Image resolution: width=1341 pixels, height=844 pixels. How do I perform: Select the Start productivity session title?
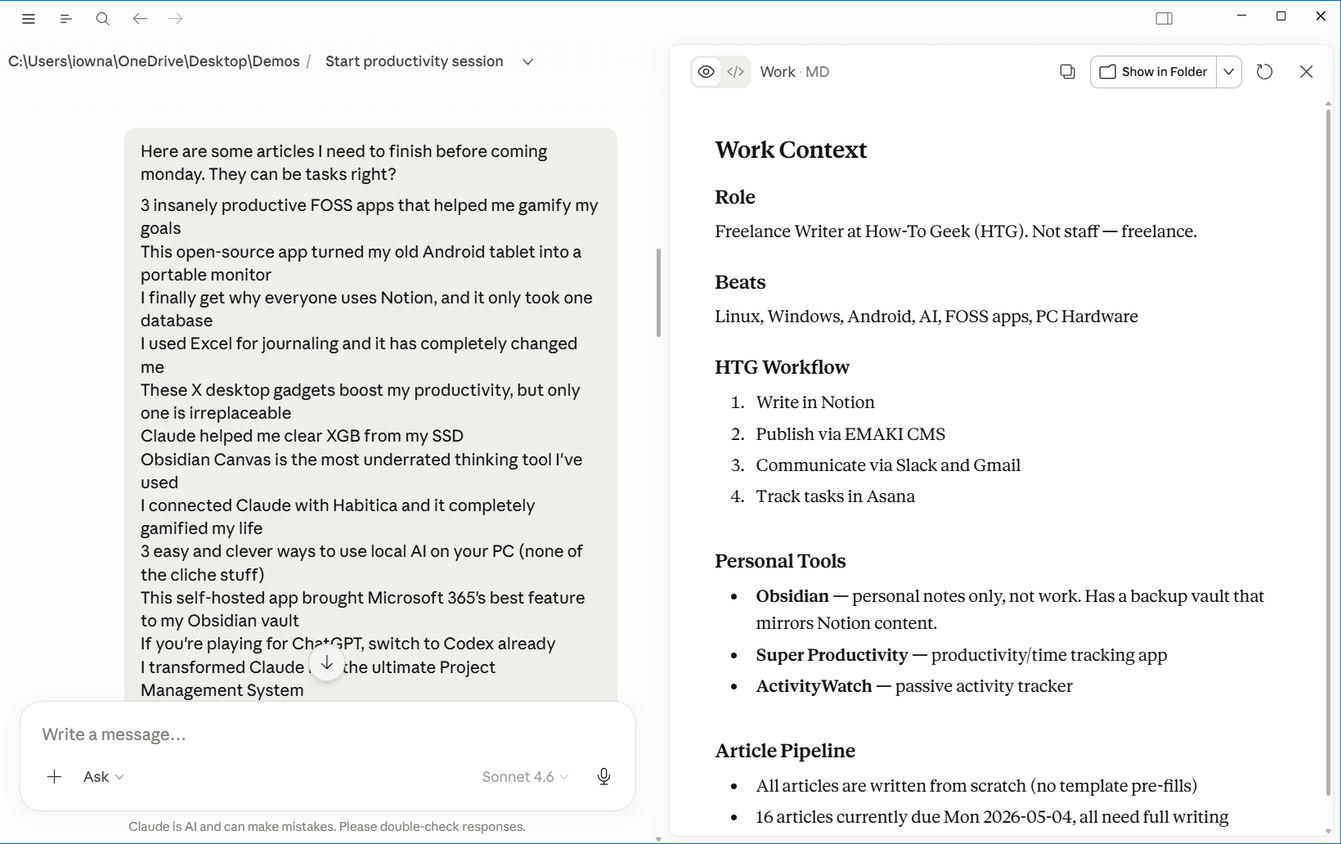click(x=414, y=62)
